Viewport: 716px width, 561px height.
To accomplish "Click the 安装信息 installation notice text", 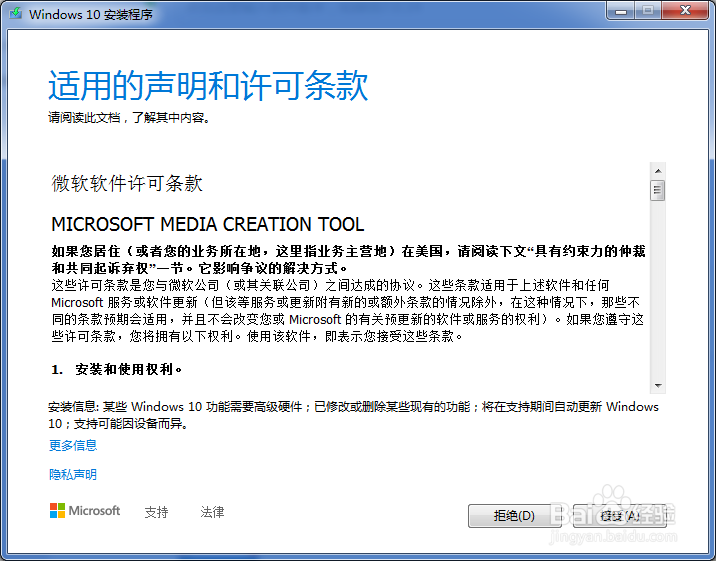I will [x=353, y=415].
